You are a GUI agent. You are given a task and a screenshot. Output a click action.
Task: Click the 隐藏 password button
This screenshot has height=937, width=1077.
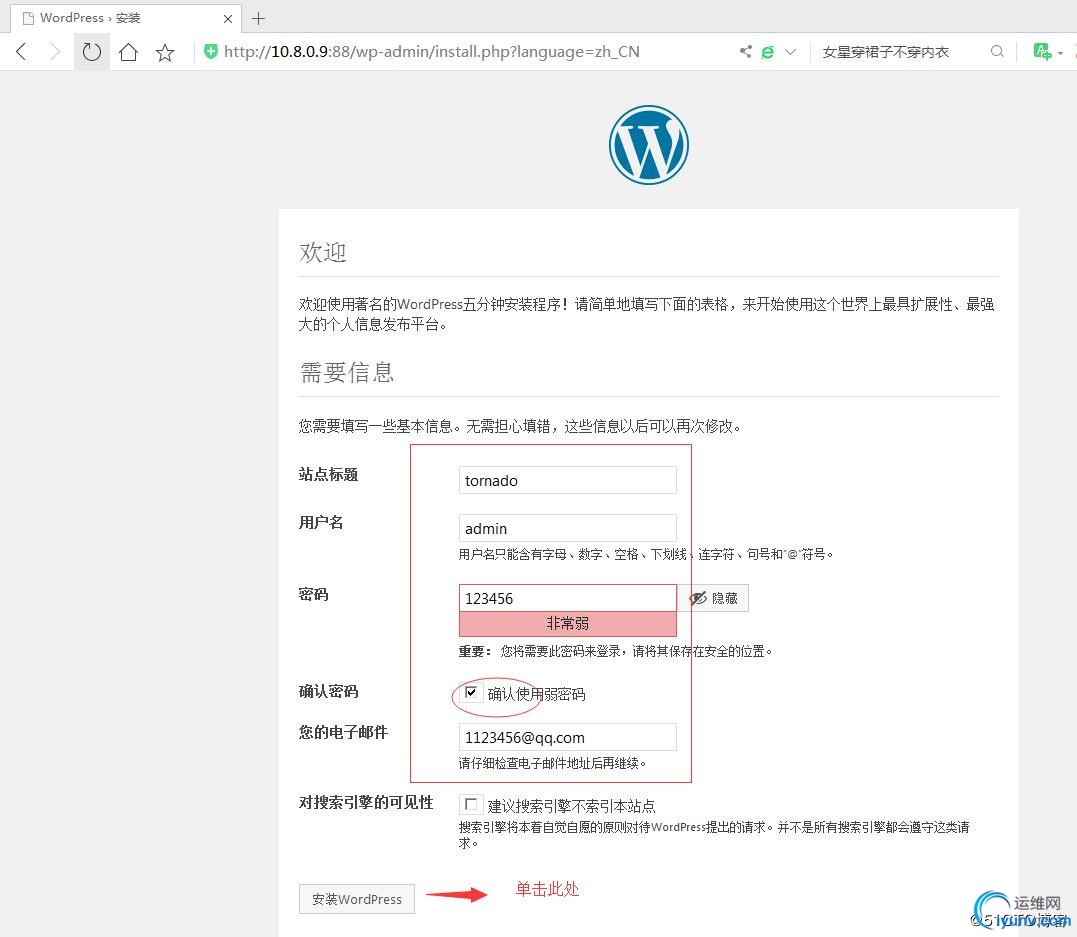[x=714, y=598]
